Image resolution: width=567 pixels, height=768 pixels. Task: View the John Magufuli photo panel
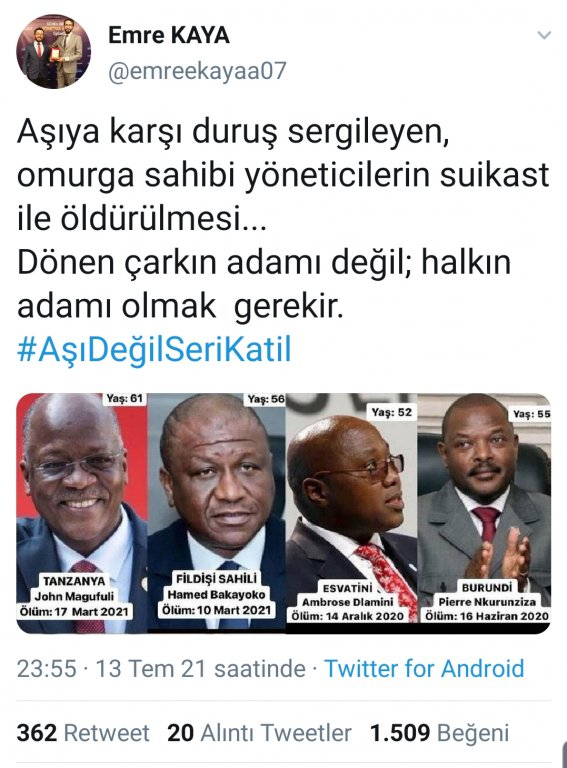tap(82, 513)
